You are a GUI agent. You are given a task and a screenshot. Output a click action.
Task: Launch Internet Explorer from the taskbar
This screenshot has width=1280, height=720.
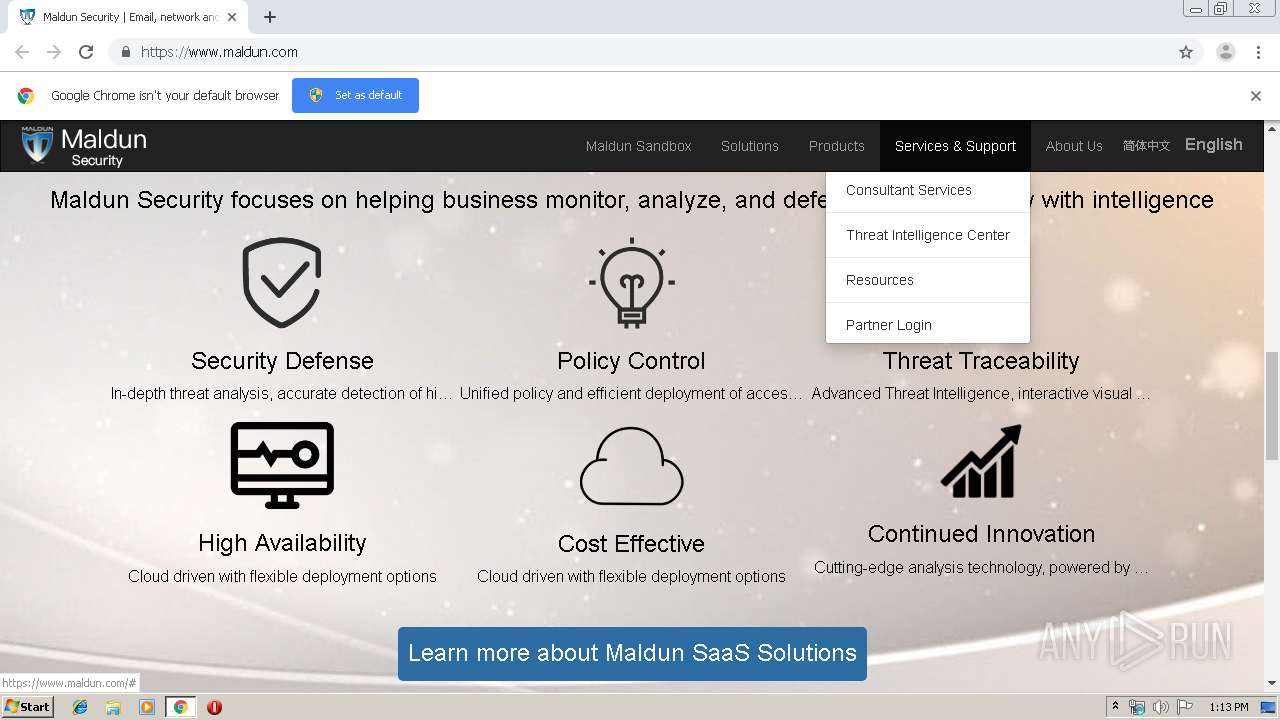(80, 707)
